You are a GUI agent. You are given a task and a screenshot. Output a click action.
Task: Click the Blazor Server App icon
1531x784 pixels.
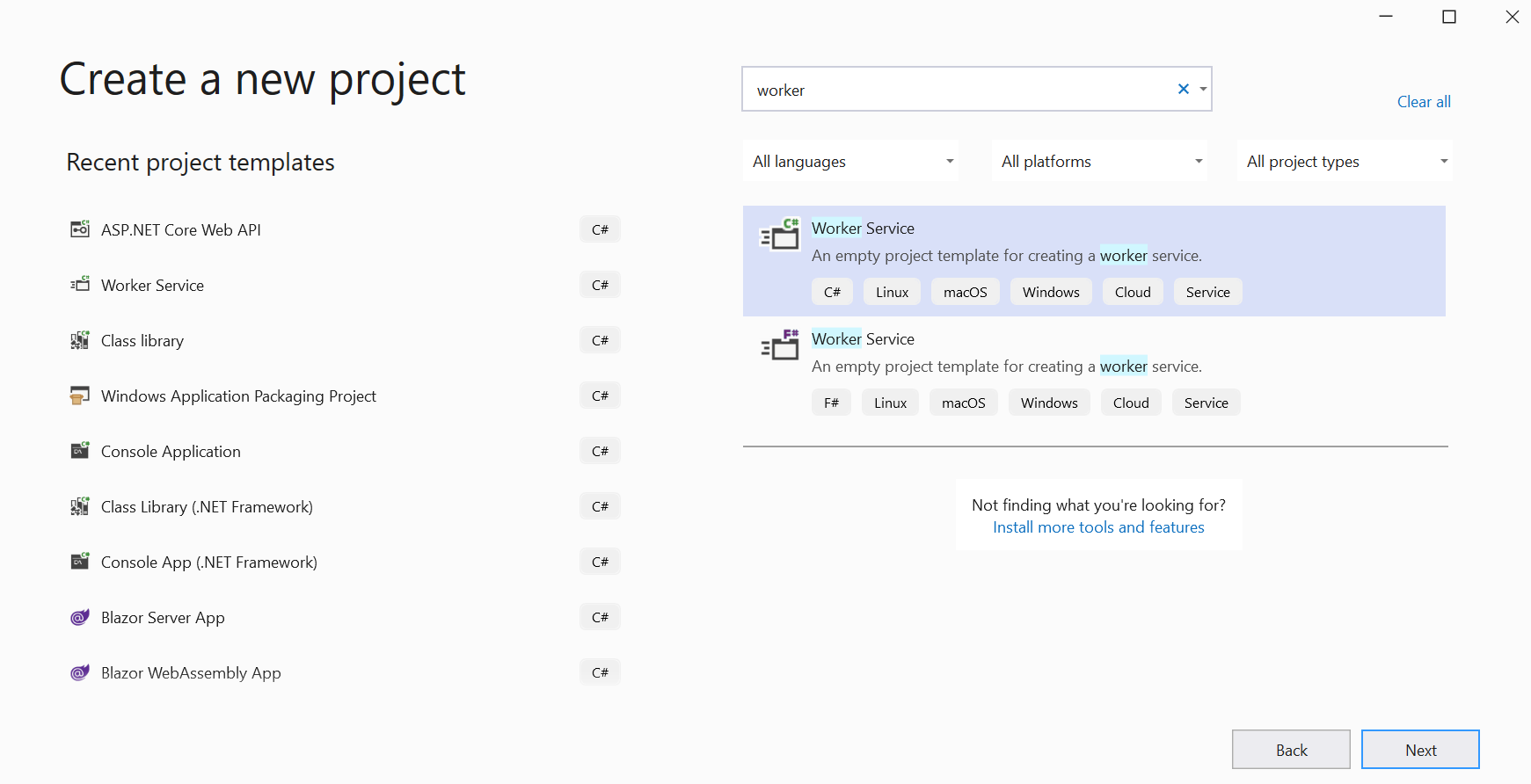(80, 617)
